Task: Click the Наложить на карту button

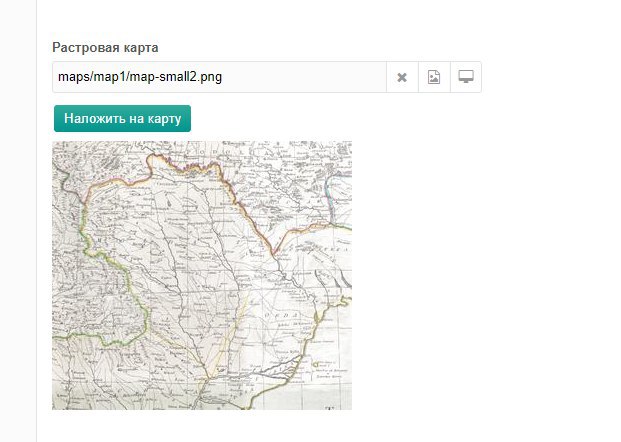Action: pyautogui.click(x=122, y=118)
